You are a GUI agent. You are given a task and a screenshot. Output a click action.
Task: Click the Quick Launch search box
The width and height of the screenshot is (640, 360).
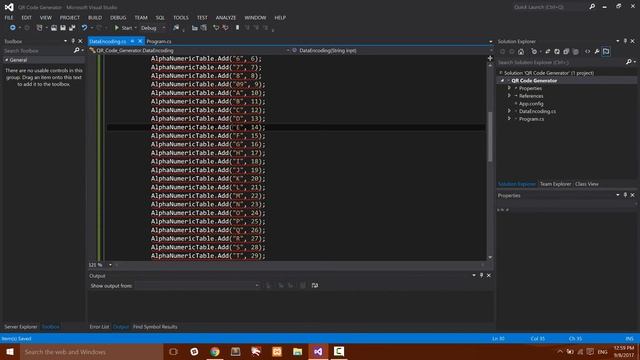[549, 7]
